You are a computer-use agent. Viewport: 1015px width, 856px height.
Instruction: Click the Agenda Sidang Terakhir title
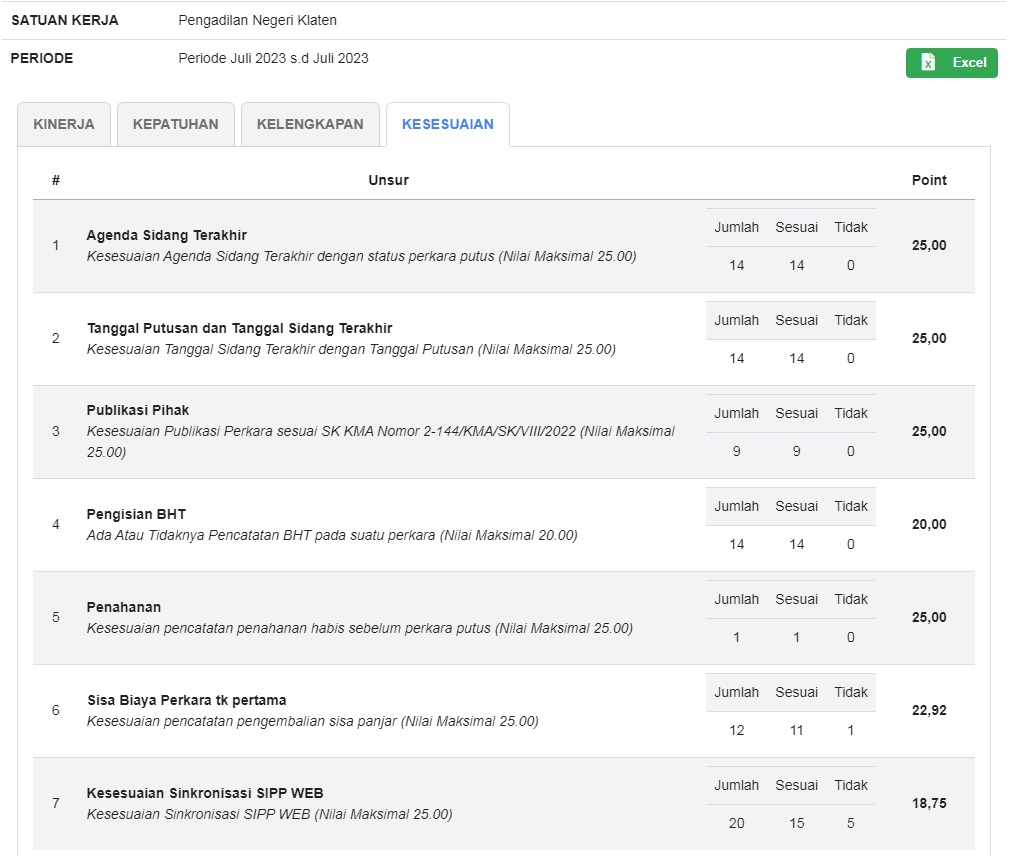coord(166,235)
